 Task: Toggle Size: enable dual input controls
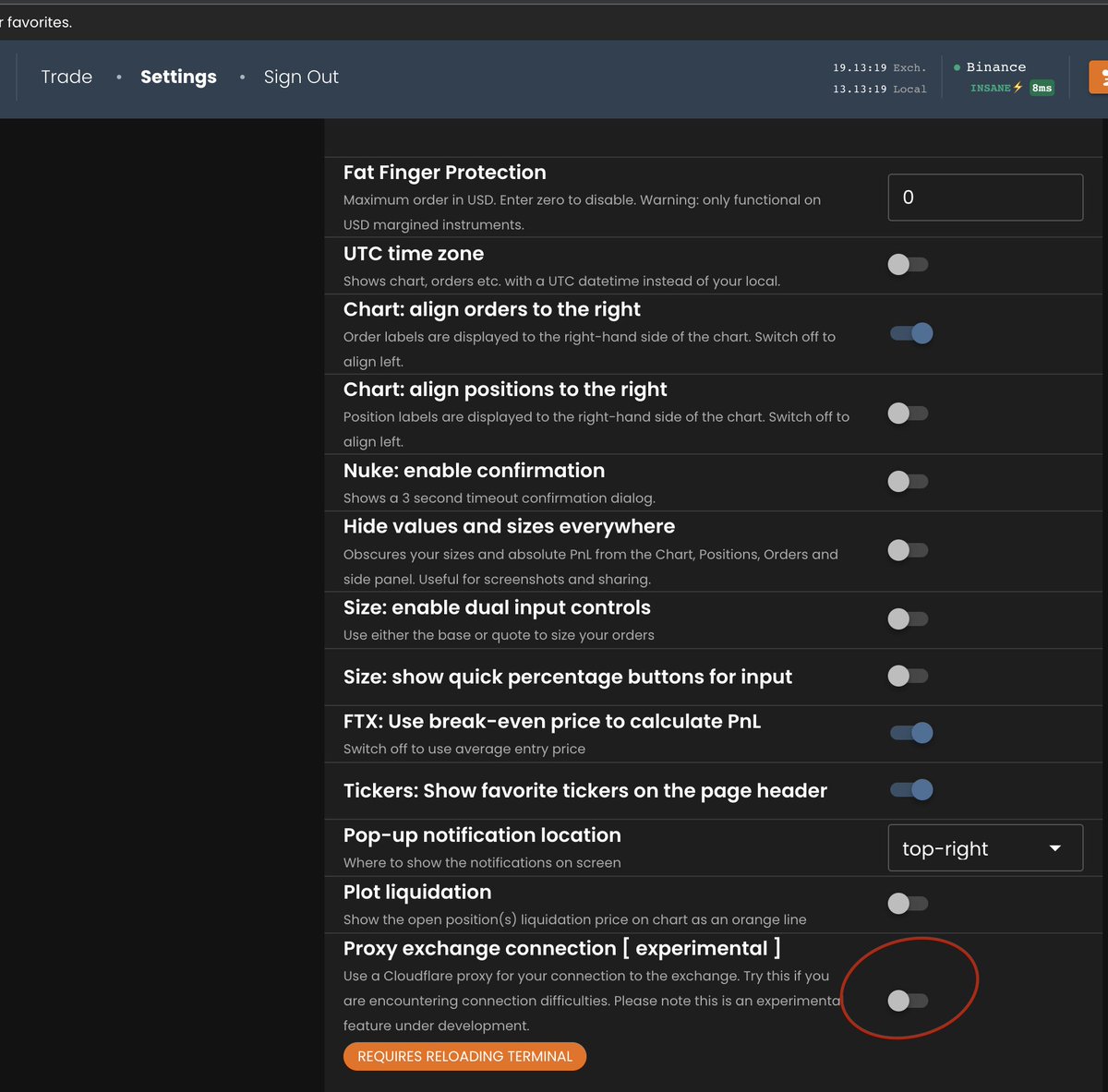click(908, 618)
